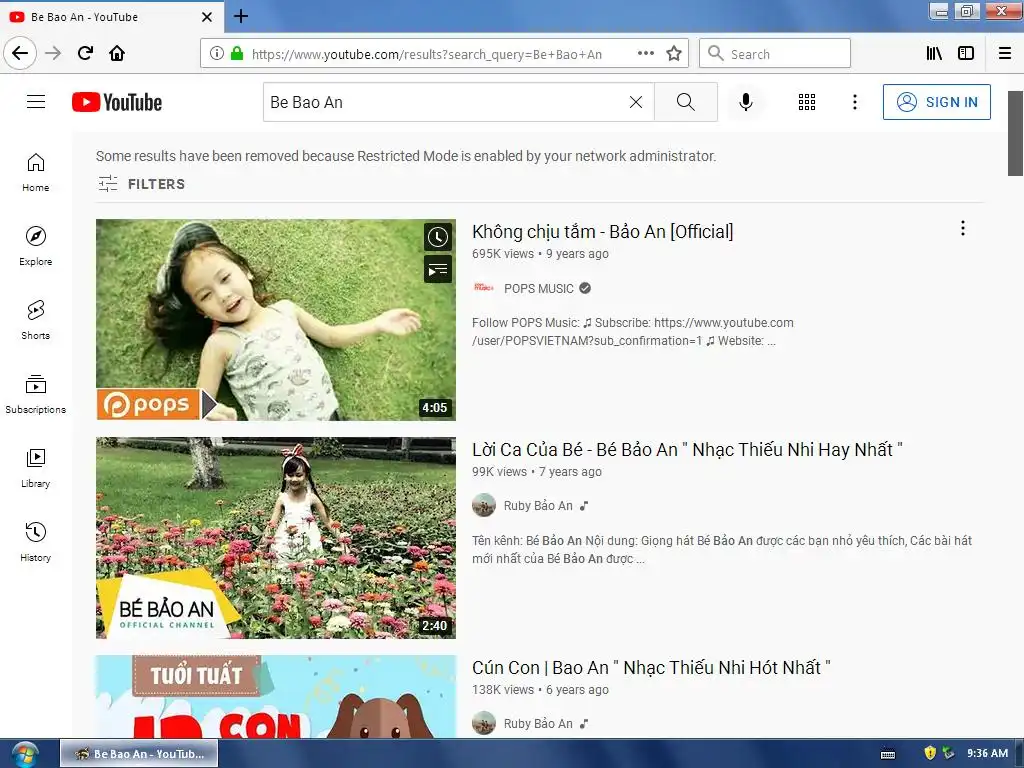The height and width of the screenshot is (768, 1024).
Task: Click the page vertical scrollbar thumb
Action: (1015, 133)
